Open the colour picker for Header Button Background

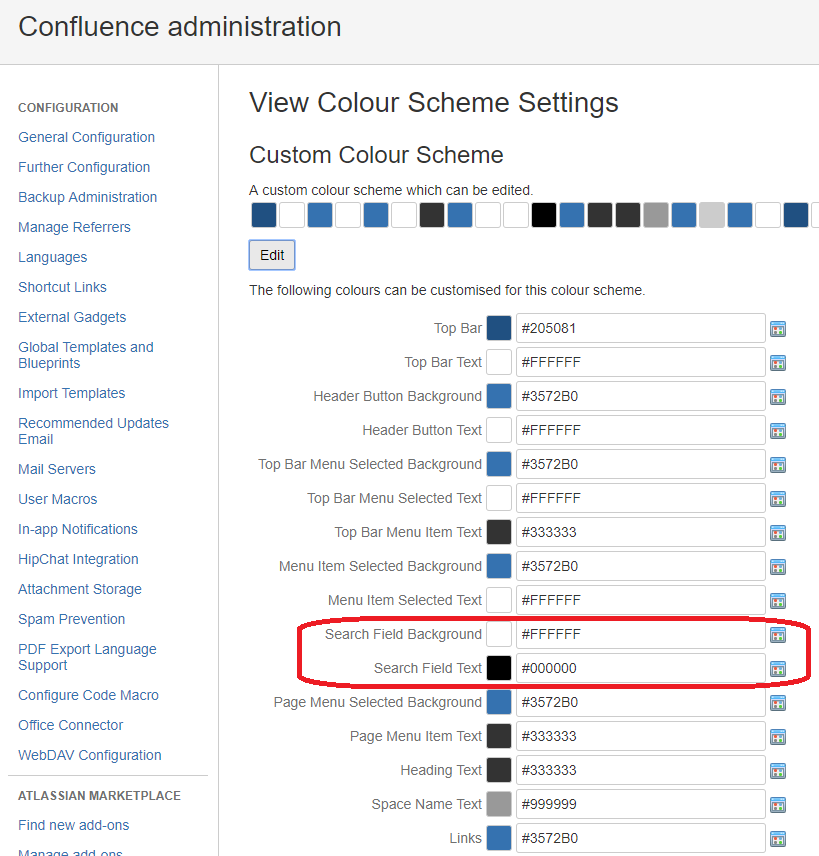click(x=778, y=396)
